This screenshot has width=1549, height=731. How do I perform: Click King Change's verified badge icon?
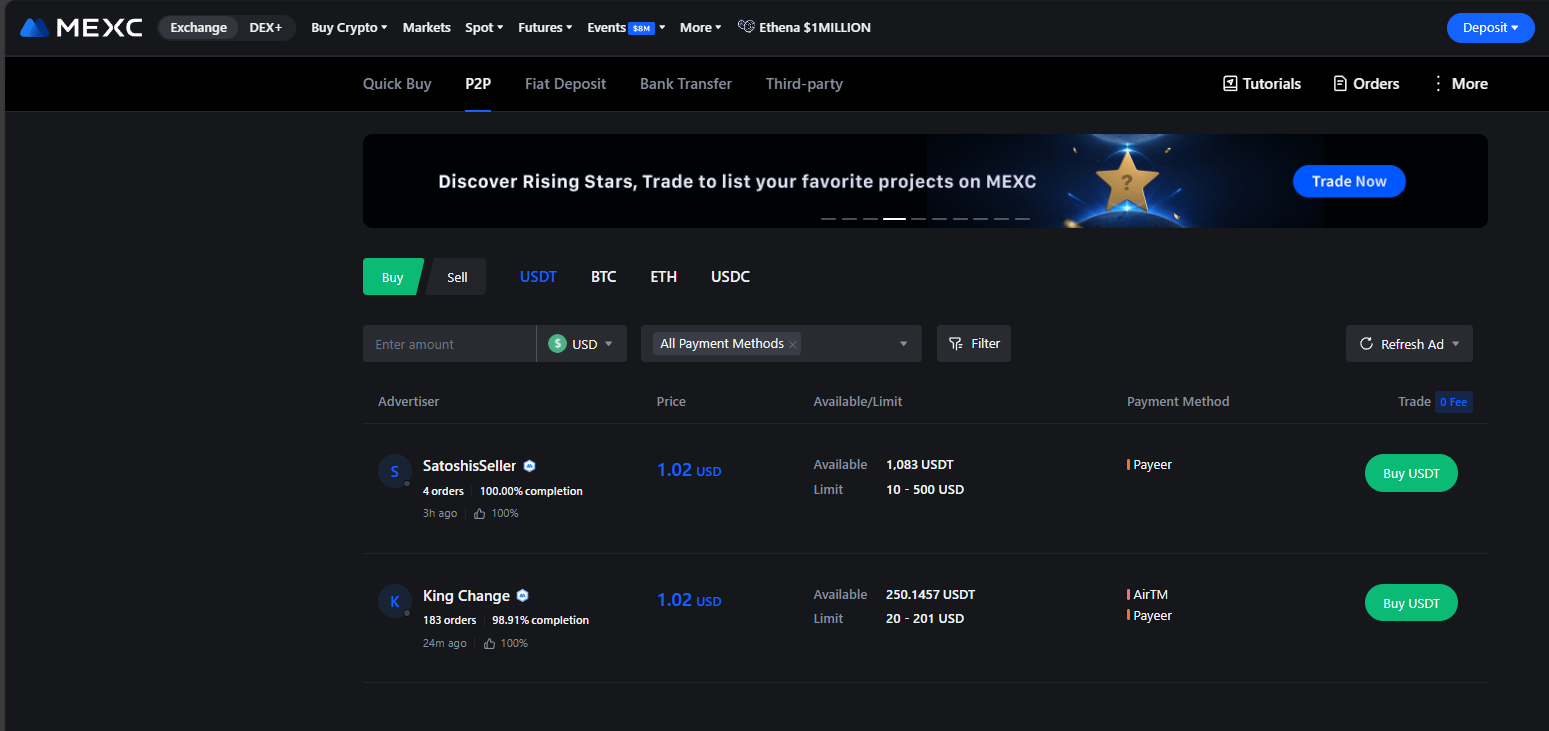pos(522,596)
